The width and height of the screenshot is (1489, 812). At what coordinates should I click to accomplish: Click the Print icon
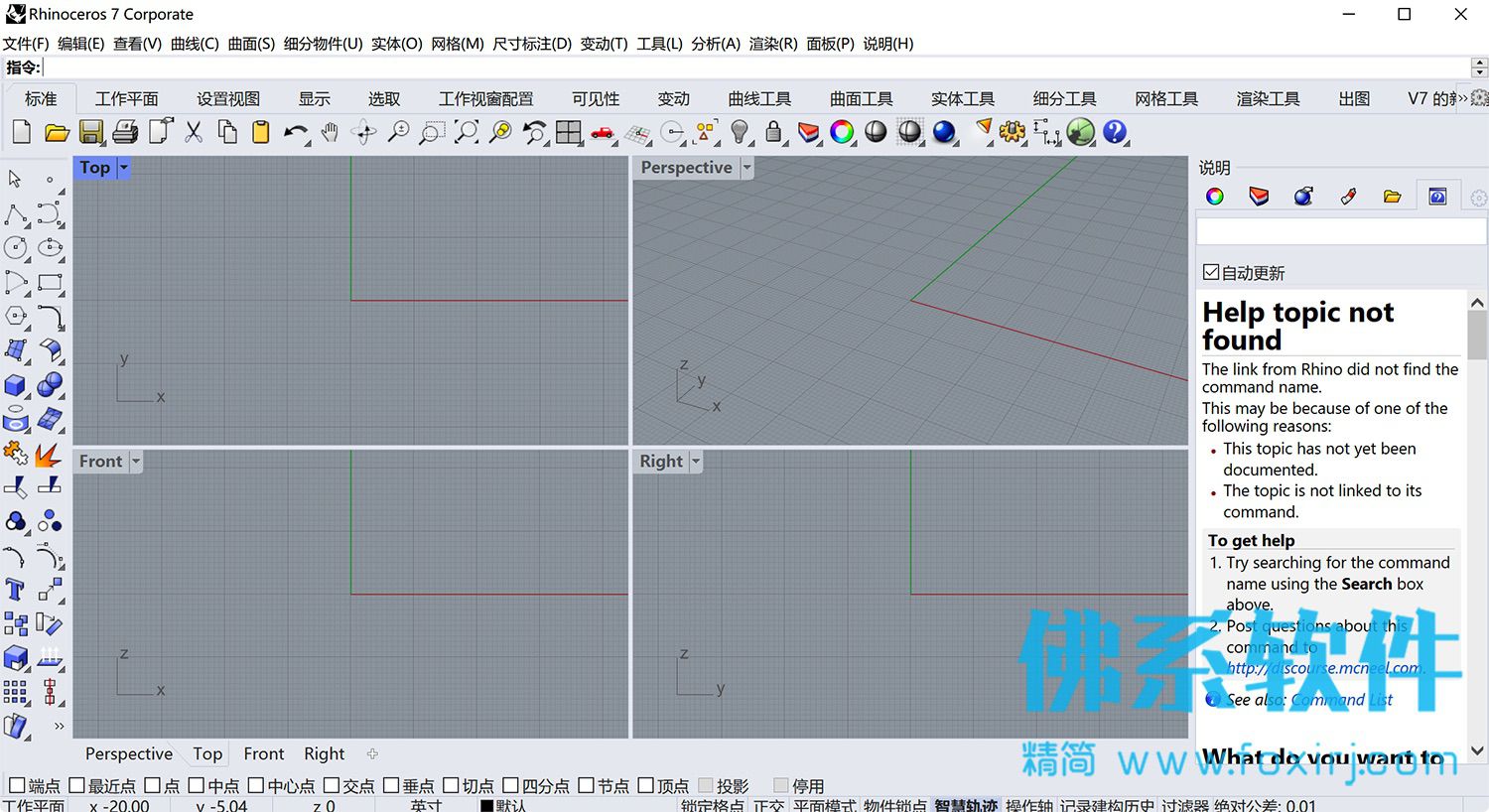125,132
